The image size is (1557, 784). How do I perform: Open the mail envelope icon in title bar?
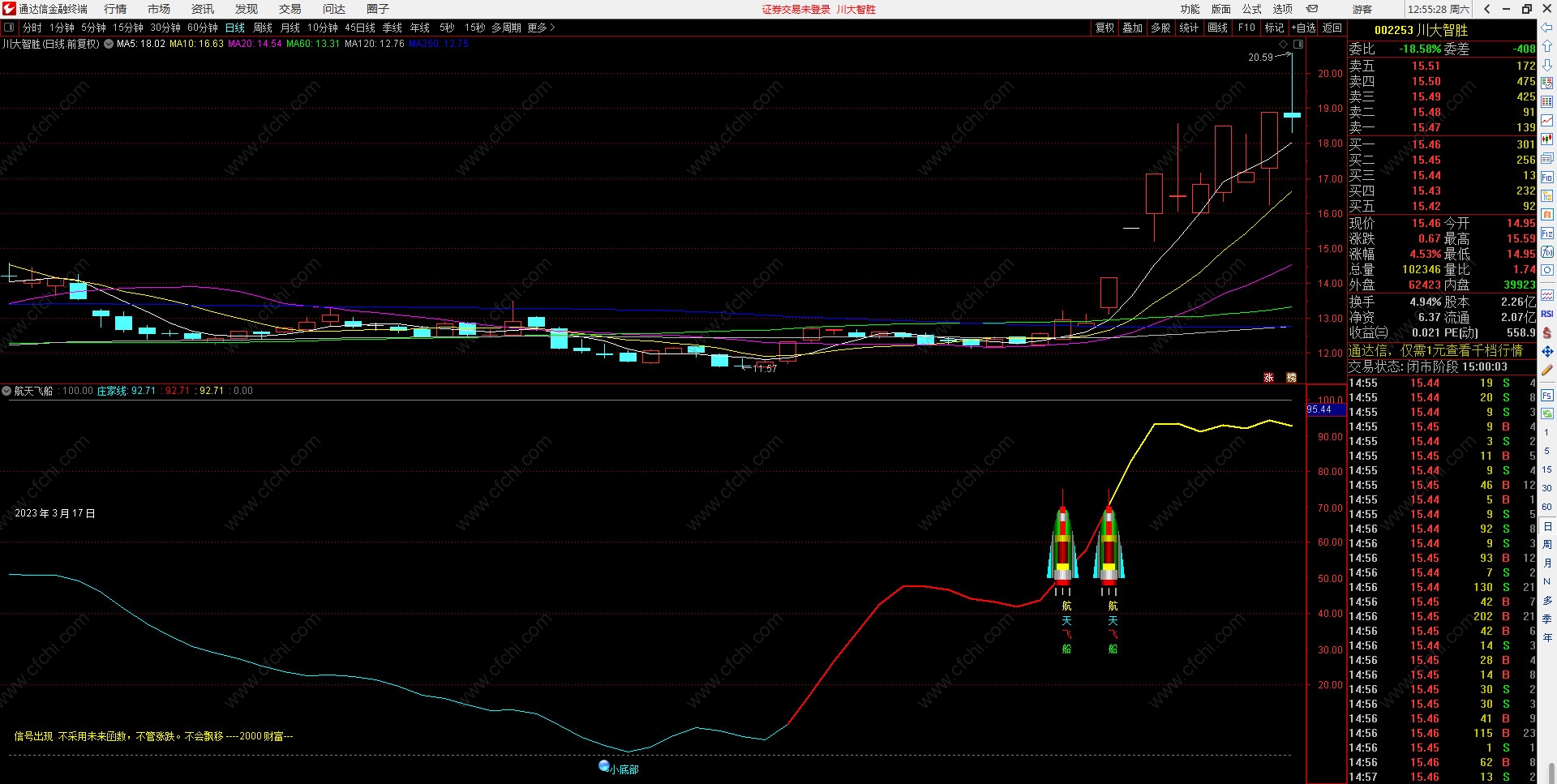click(x=1312, y=9)
